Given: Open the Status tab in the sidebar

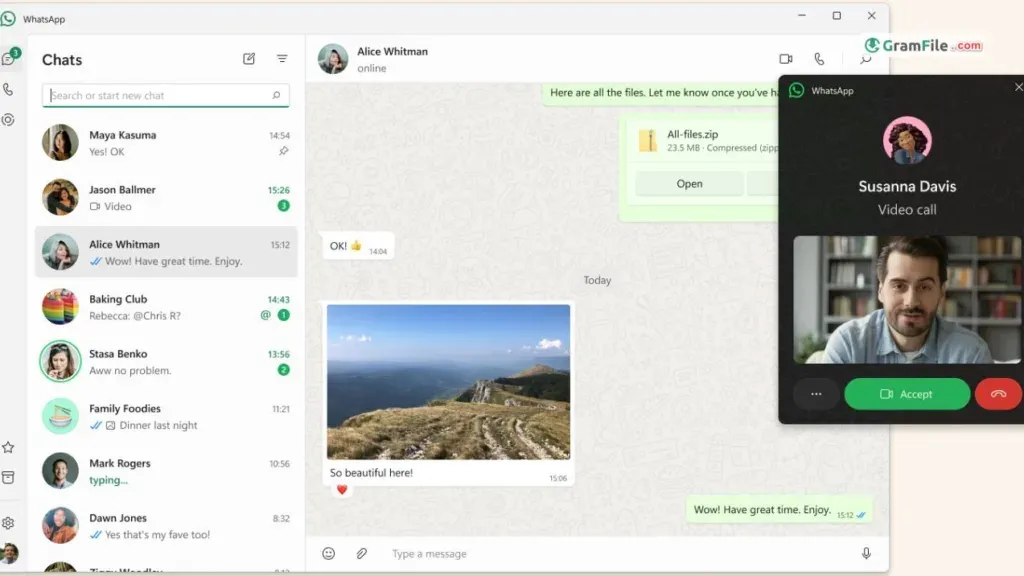Looking at the screenshot, I should coord(8,120).
